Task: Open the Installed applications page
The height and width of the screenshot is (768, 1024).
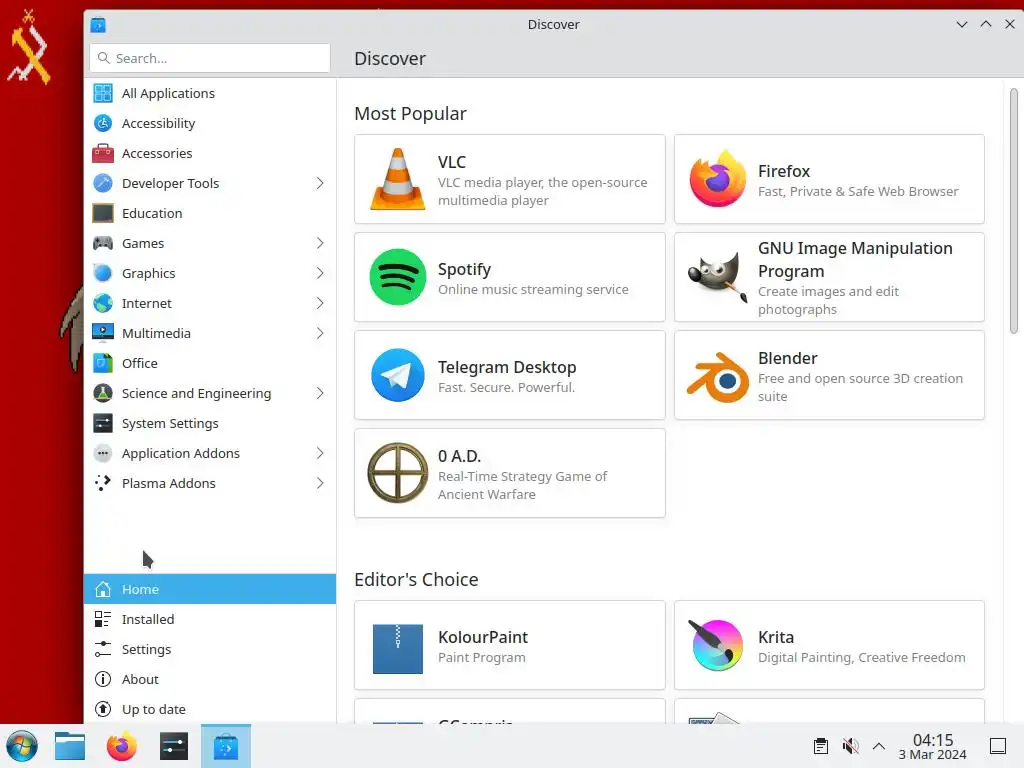Action: click(x=210, y=619)
